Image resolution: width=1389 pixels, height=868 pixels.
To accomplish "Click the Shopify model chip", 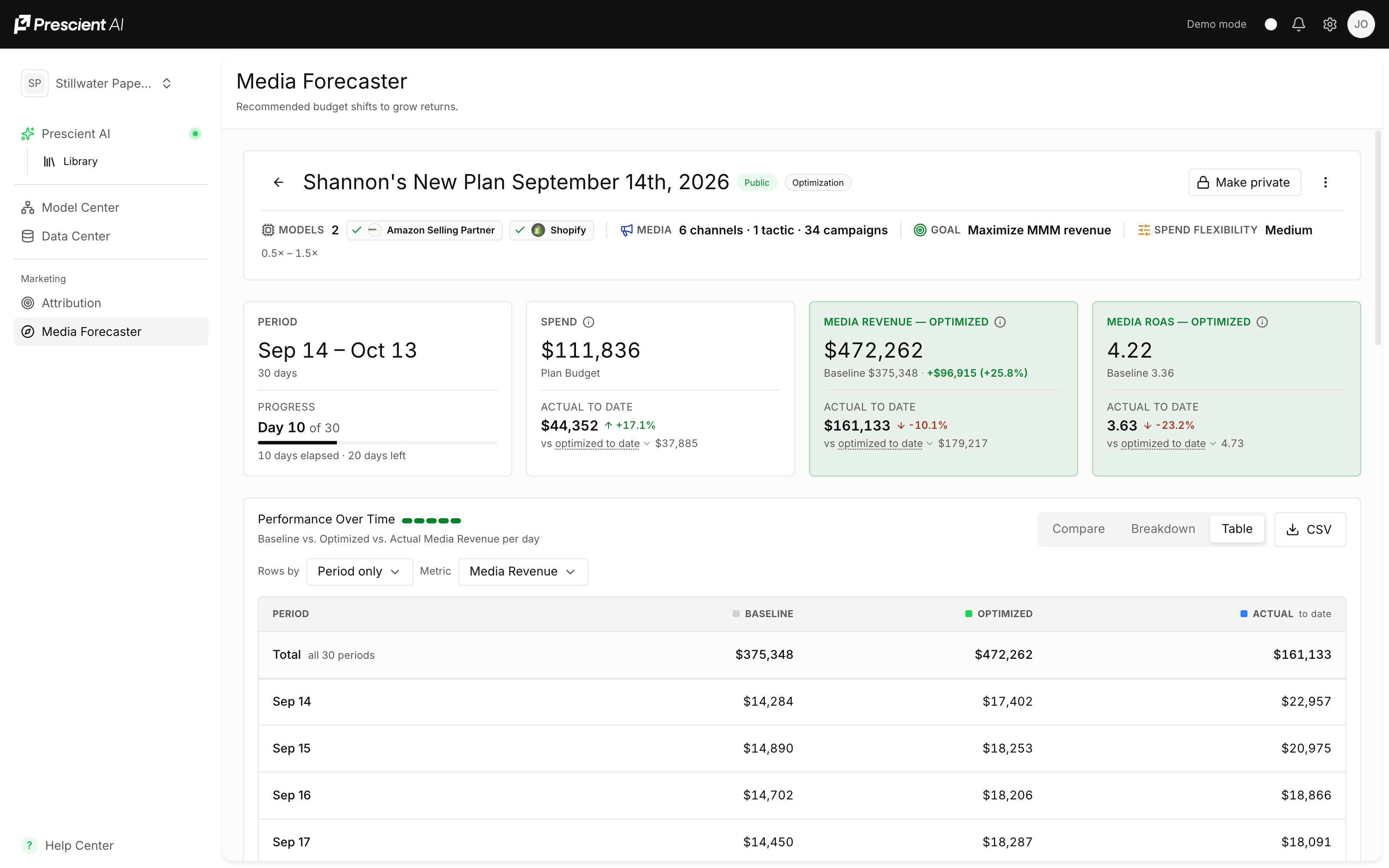I will (551, 230).
